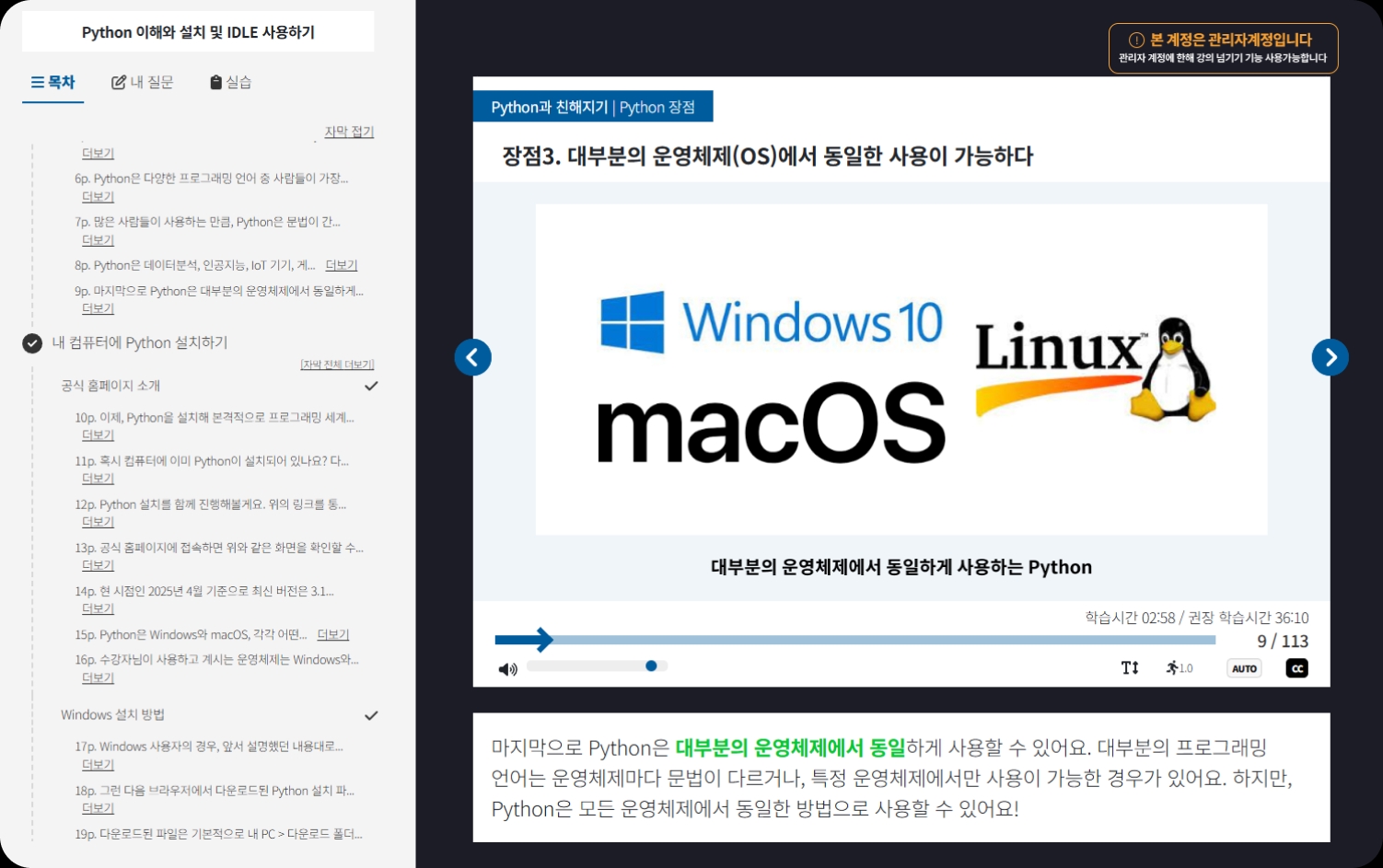Click the macOS logo on slide

point(772,423)
